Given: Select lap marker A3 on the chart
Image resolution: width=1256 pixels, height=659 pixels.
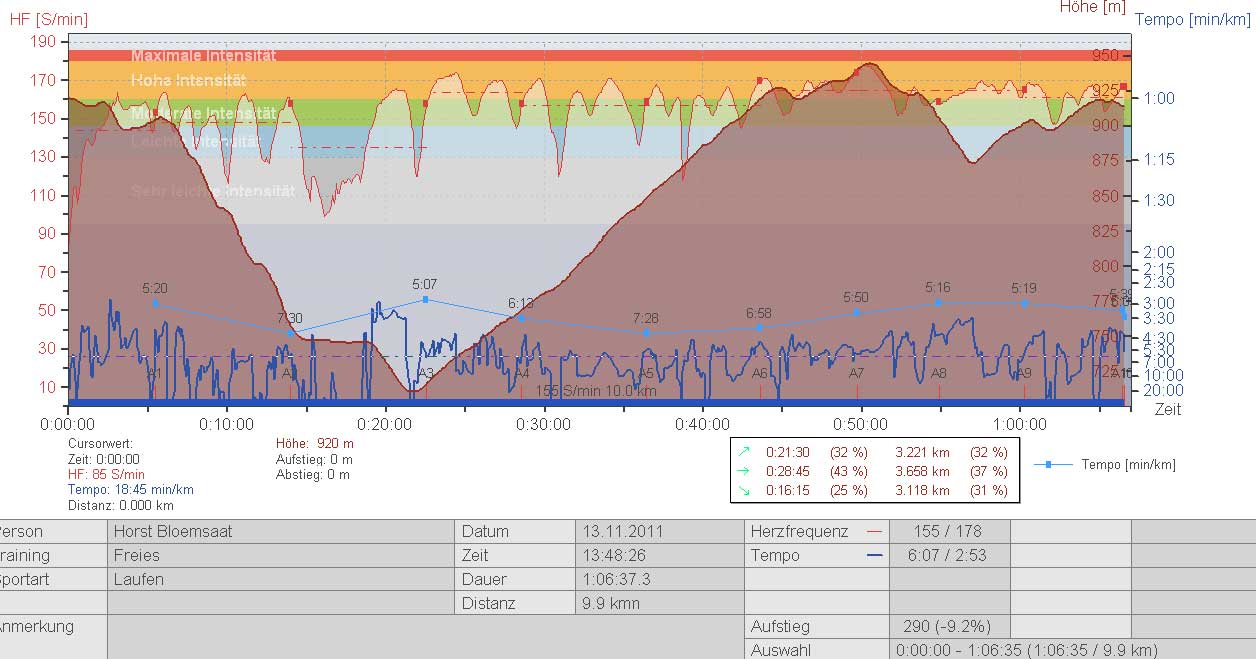Looking at the screenshot, I should point(425,373).
